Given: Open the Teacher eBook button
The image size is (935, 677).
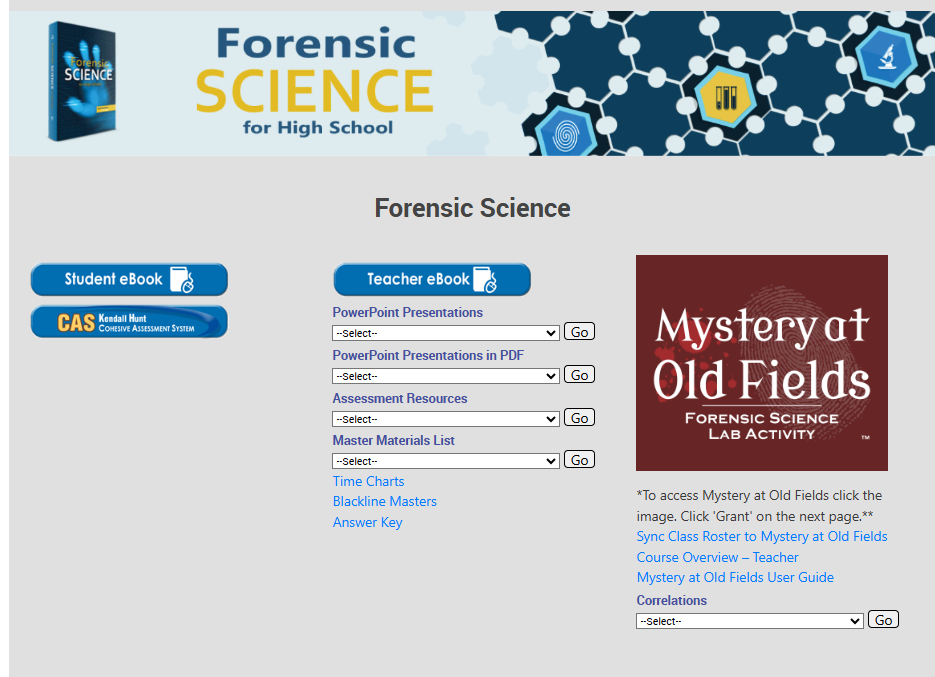Looking at the screenshot, I should tap(432, 279).
